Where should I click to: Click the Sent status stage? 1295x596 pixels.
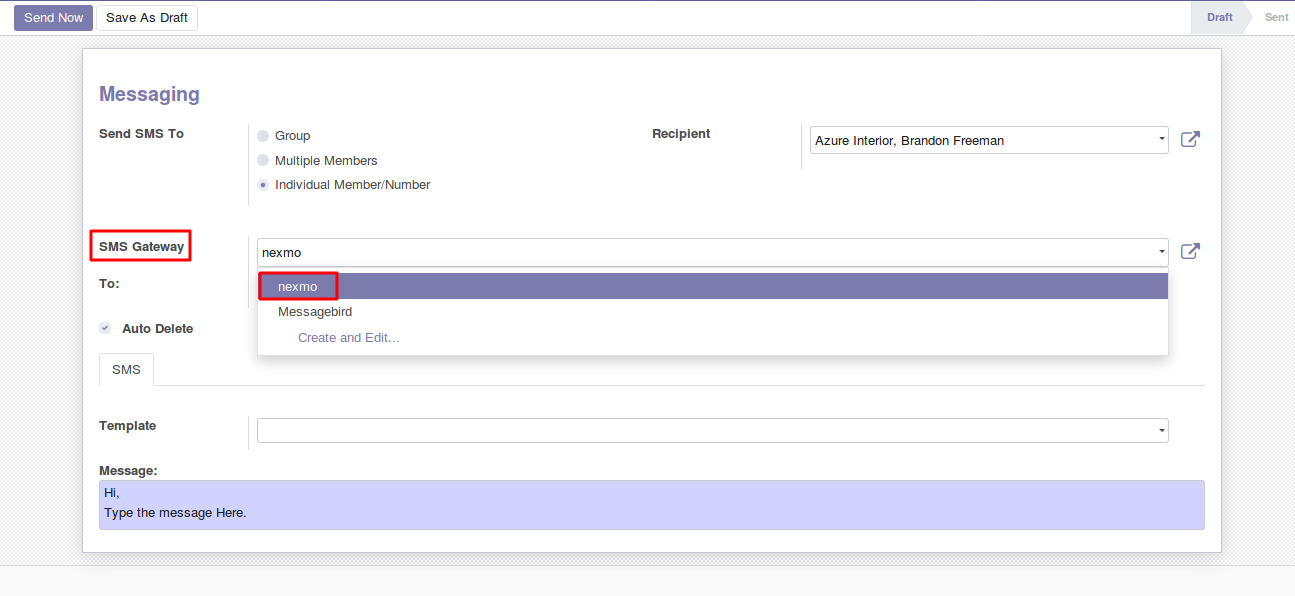tap(1275, 18)
